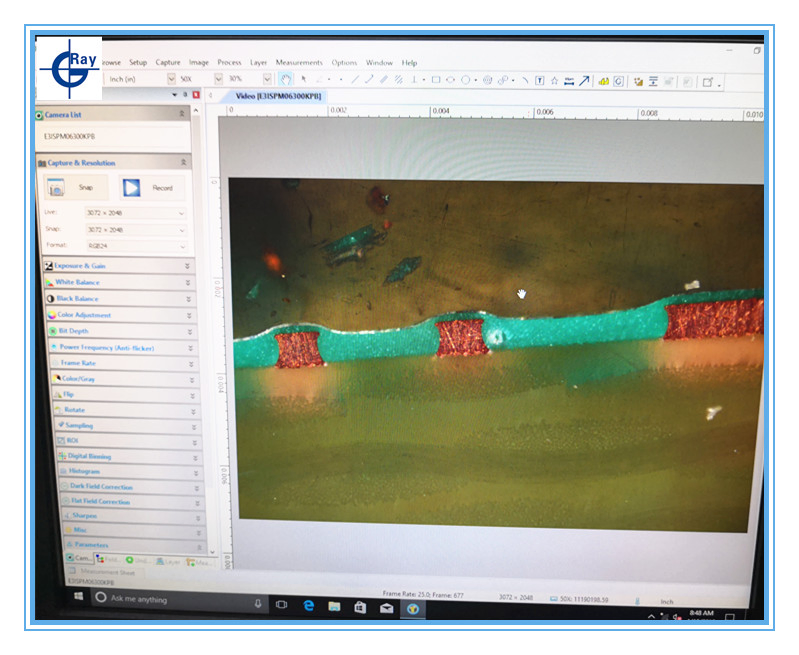The image size is (799, 655).
Task: Open the Windows Store from taskbar
Action: point(360,607)
